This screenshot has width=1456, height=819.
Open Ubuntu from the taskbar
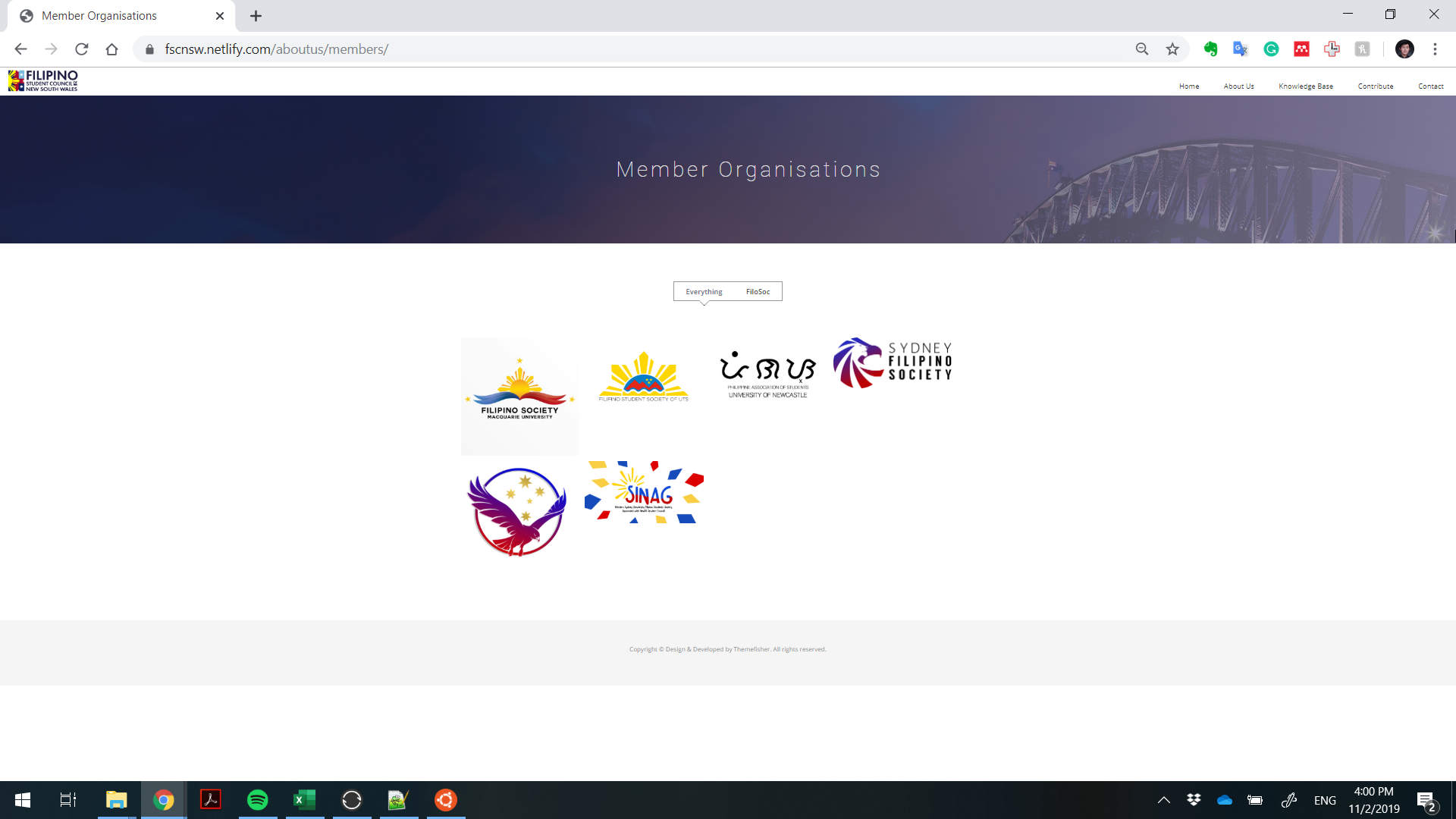point(446,800)
